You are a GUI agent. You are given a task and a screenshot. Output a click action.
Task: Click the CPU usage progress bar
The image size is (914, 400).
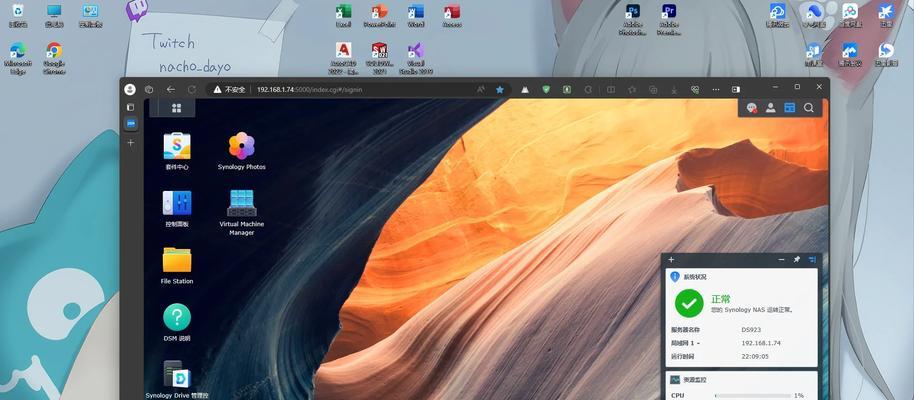tap(751, 395)
